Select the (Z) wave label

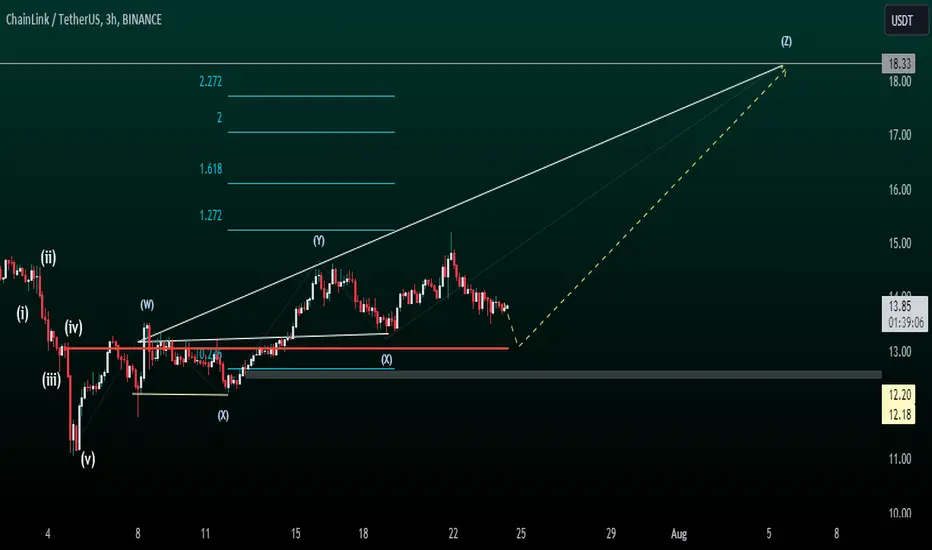click(x=786, y=41)
